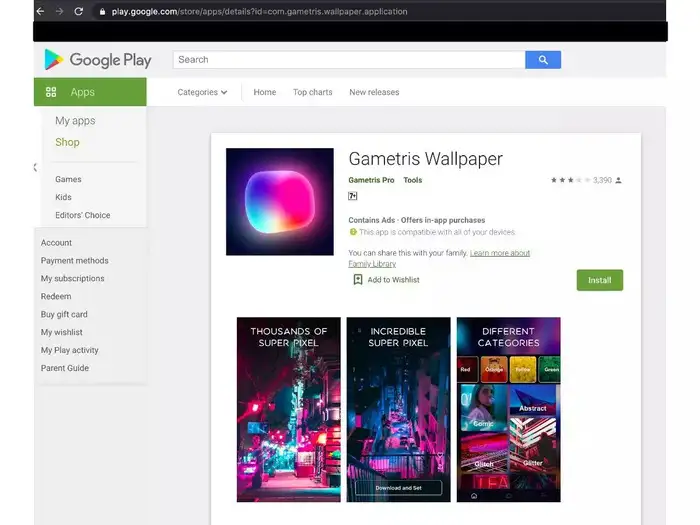Click the Apps grid icon in sidebar
Image resolution: width=700 pixels, height=525 pixels.
point(51,92)
